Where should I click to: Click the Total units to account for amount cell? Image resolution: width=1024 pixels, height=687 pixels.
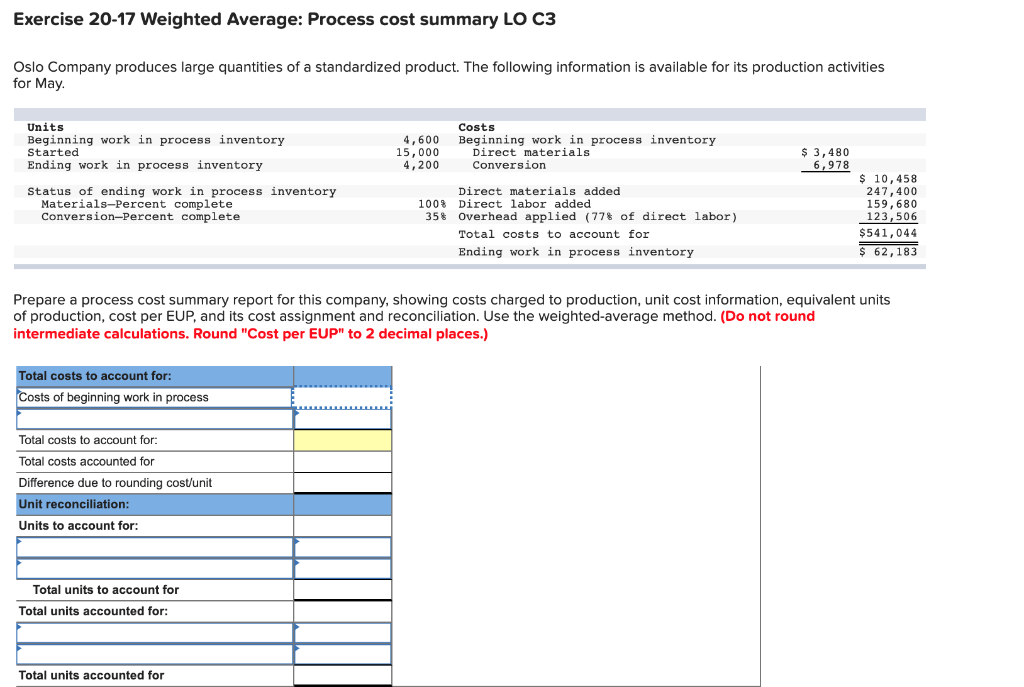[x=341, y=589]
